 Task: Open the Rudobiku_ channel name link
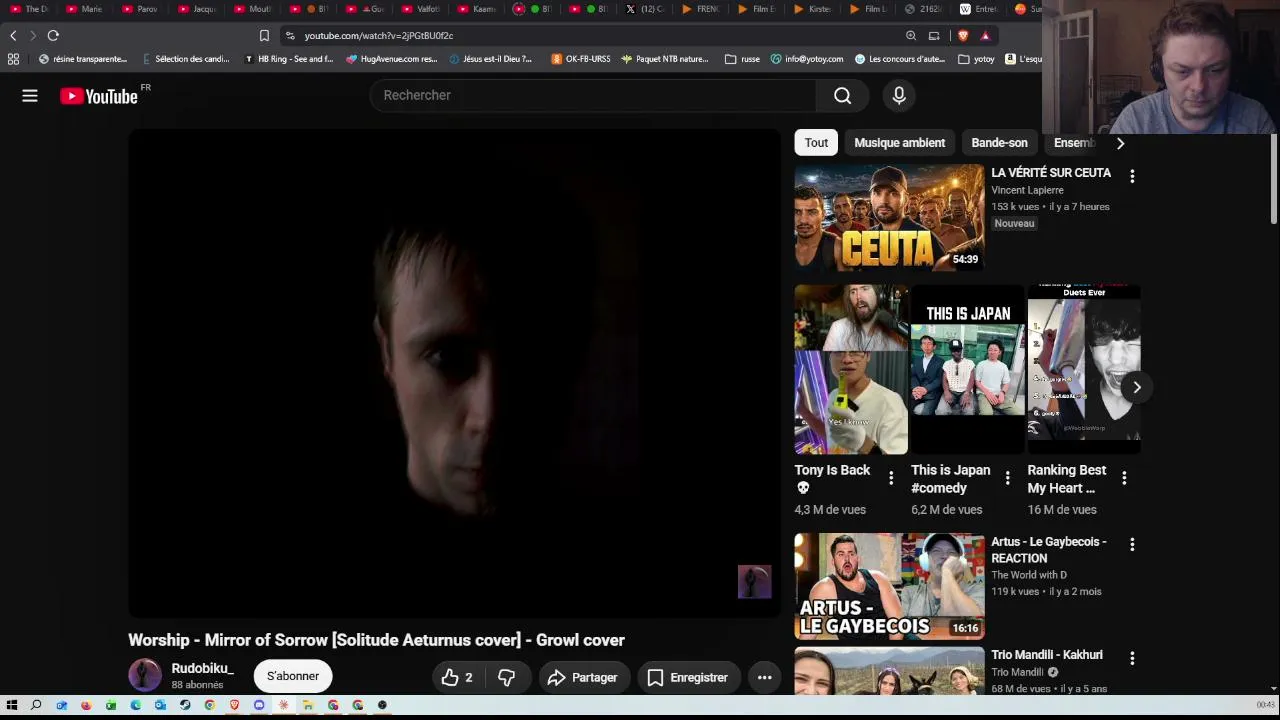coord(202,668)
